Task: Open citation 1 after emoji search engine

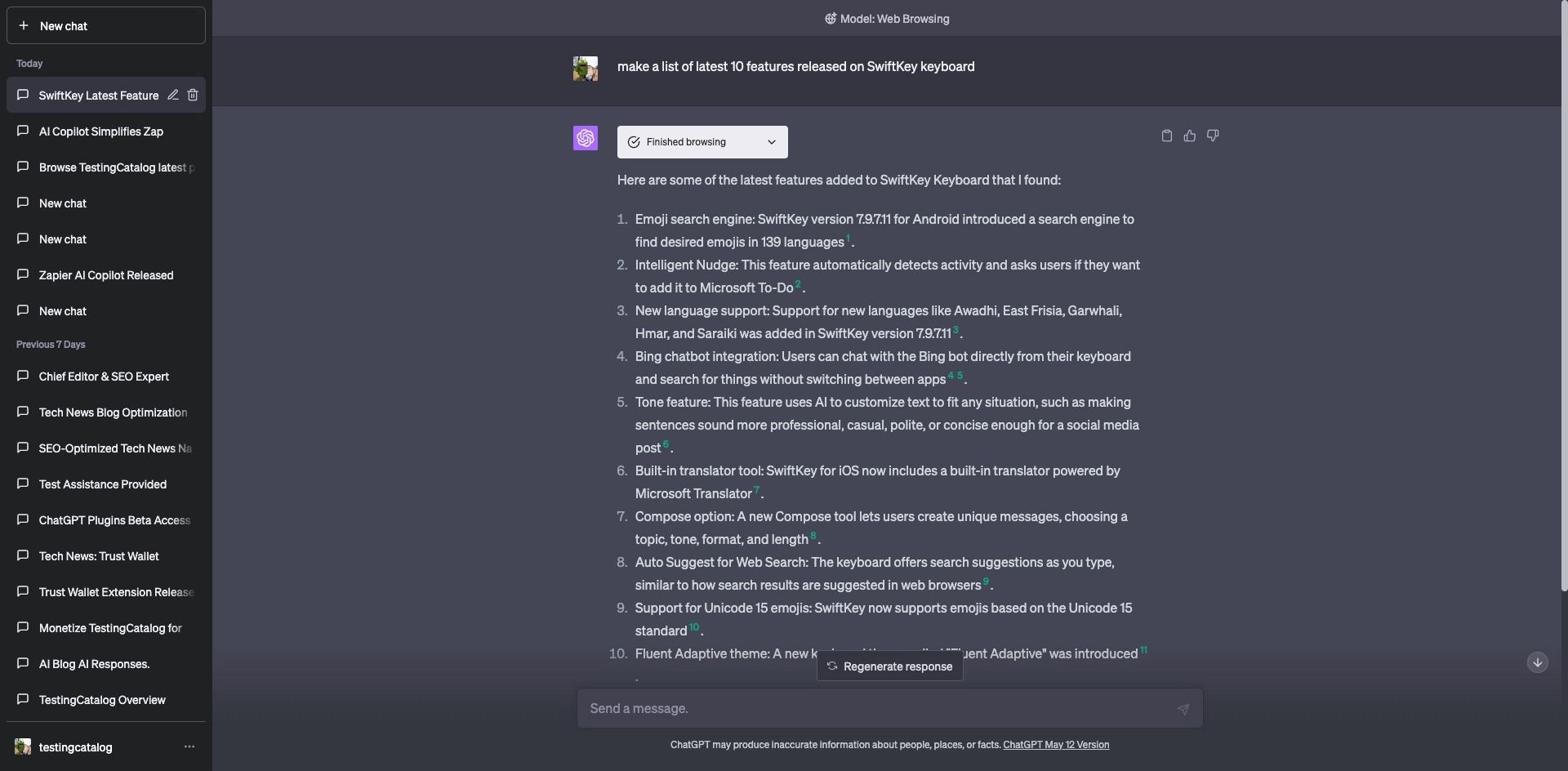Action: coord(848,238)
